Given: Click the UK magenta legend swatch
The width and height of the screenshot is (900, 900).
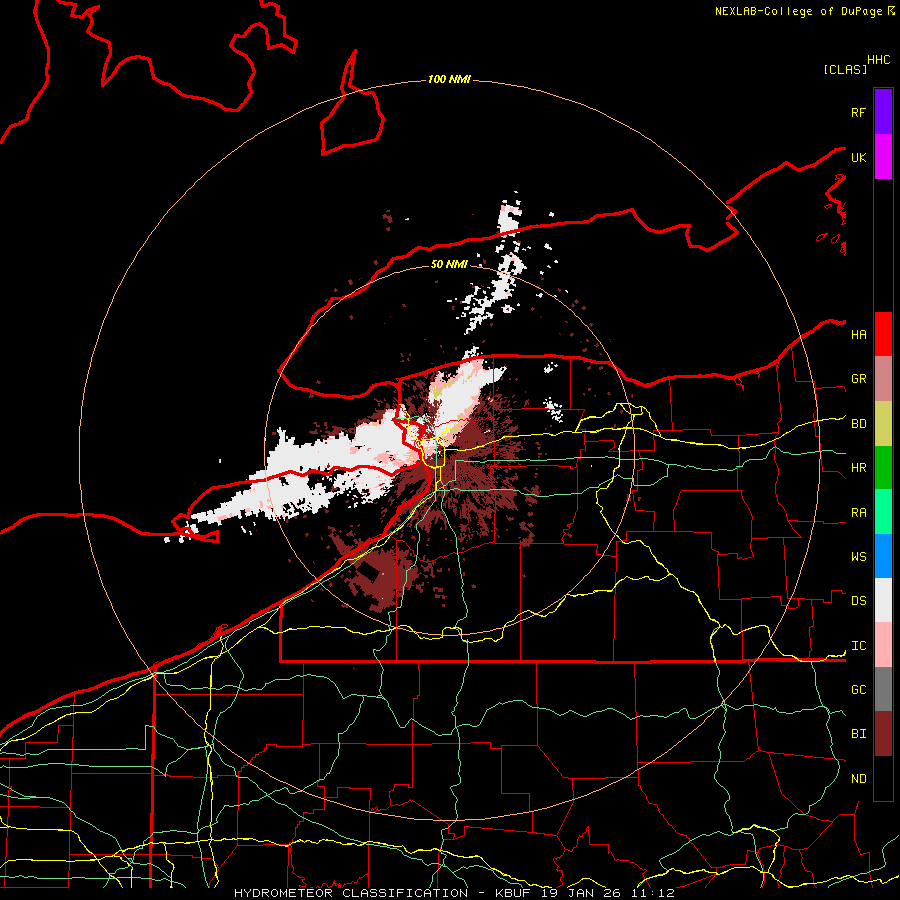Looking at the screenshot, I should (x=883, y=157).
